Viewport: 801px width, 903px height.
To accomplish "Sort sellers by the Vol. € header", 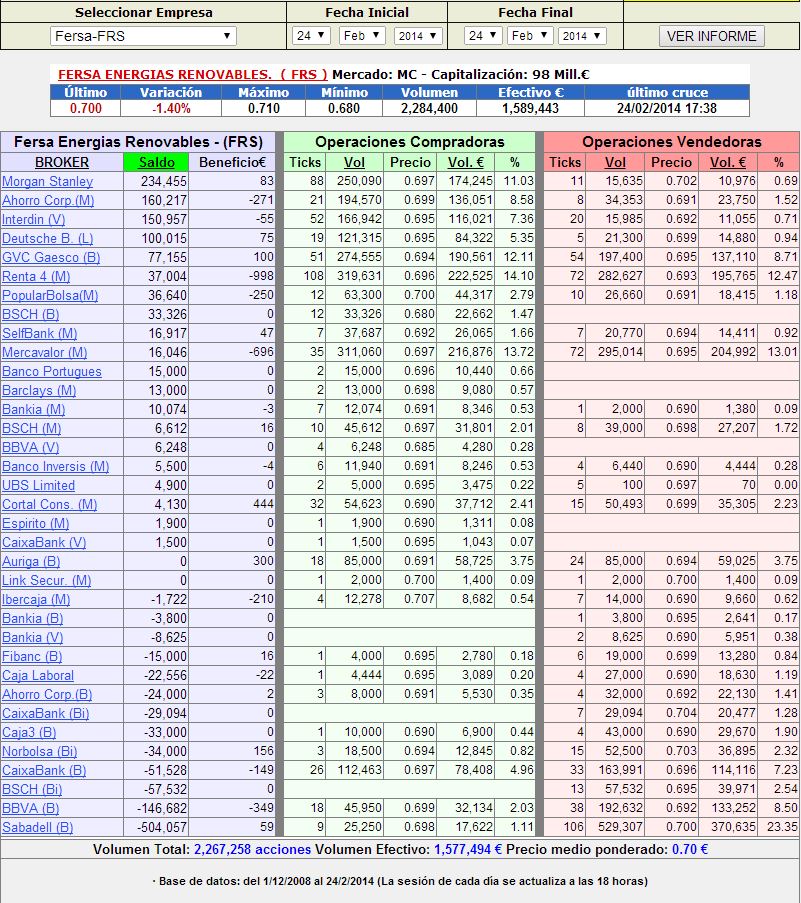I will click(x=728, y=162).
